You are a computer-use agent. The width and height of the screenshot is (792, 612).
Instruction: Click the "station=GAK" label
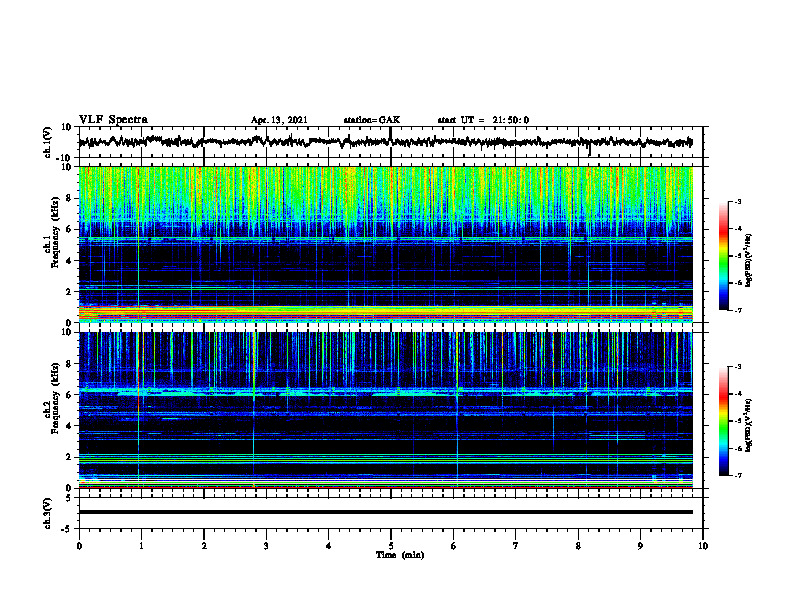pos(372,120)
